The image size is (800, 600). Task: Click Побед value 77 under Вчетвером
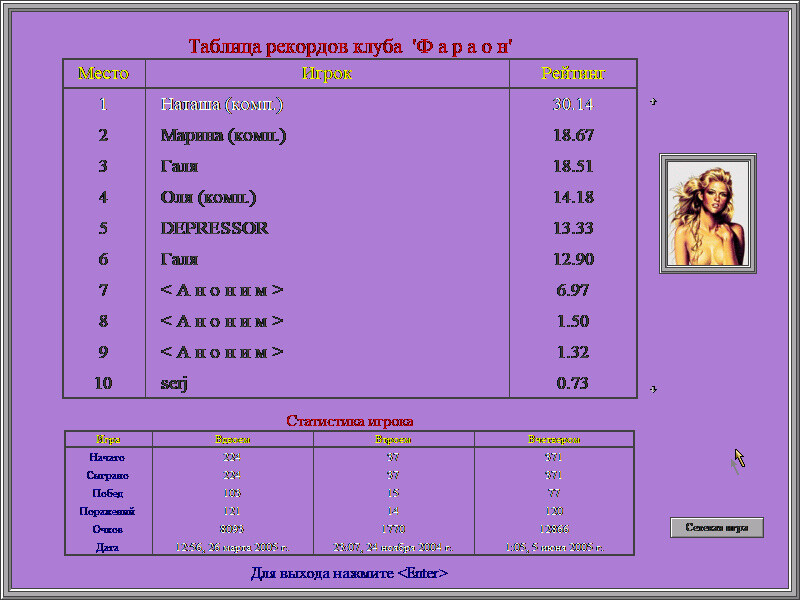[x=554, y=493]
